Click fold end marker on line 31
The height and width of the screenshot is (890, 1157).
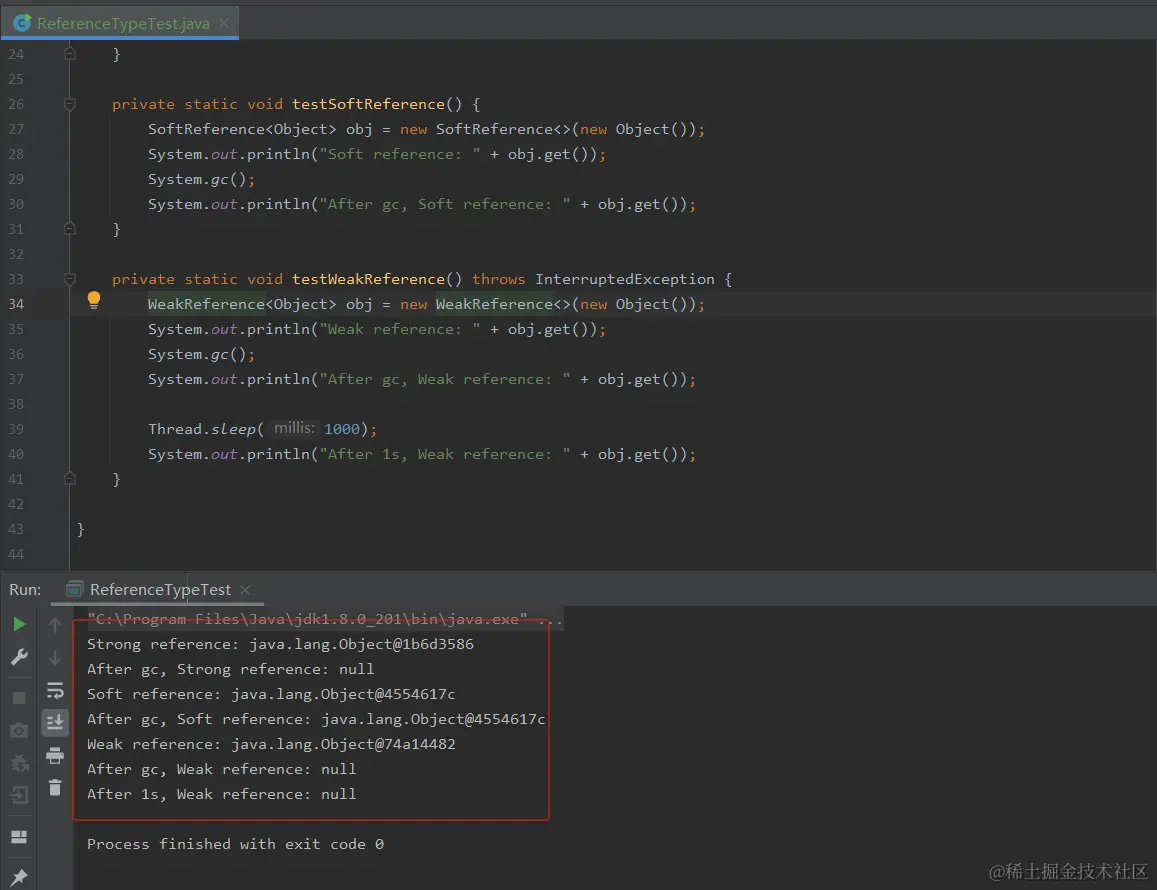[70, 229]
